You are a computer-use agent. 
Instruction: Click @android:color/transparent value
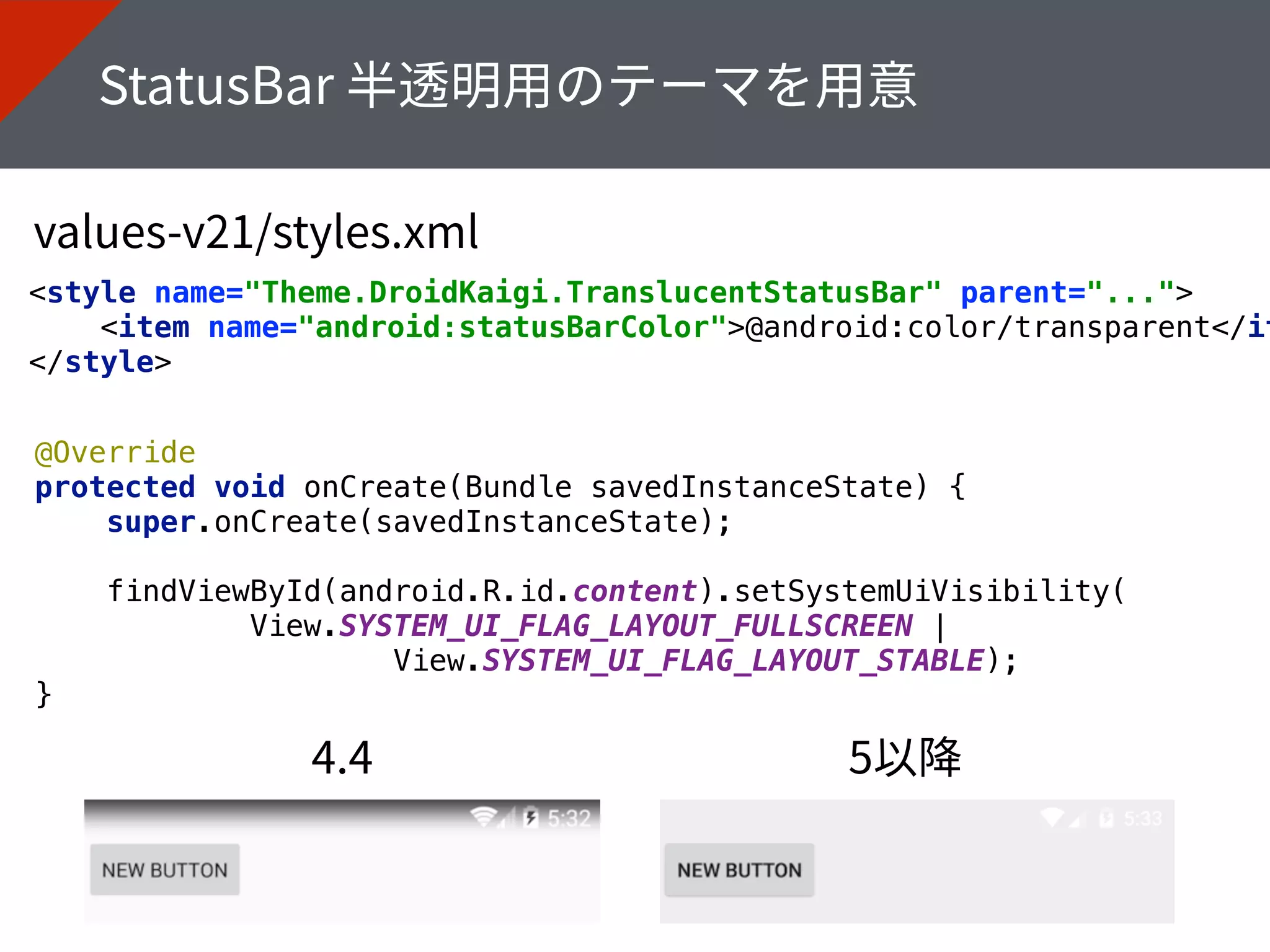coord(979,327)
